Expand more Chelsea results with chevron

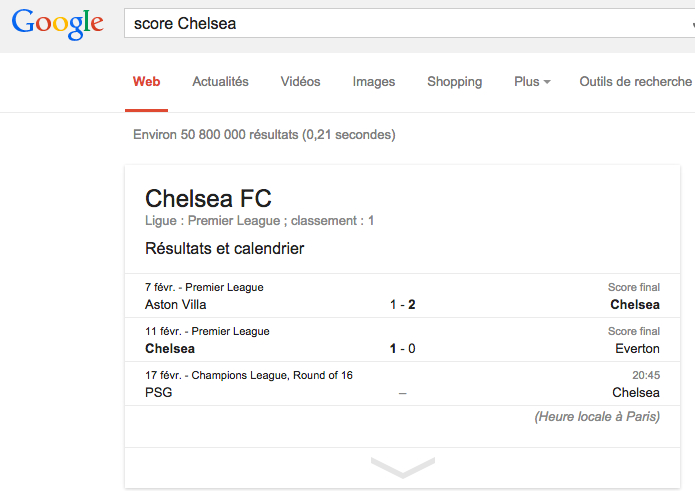click(x=402, y=468)
